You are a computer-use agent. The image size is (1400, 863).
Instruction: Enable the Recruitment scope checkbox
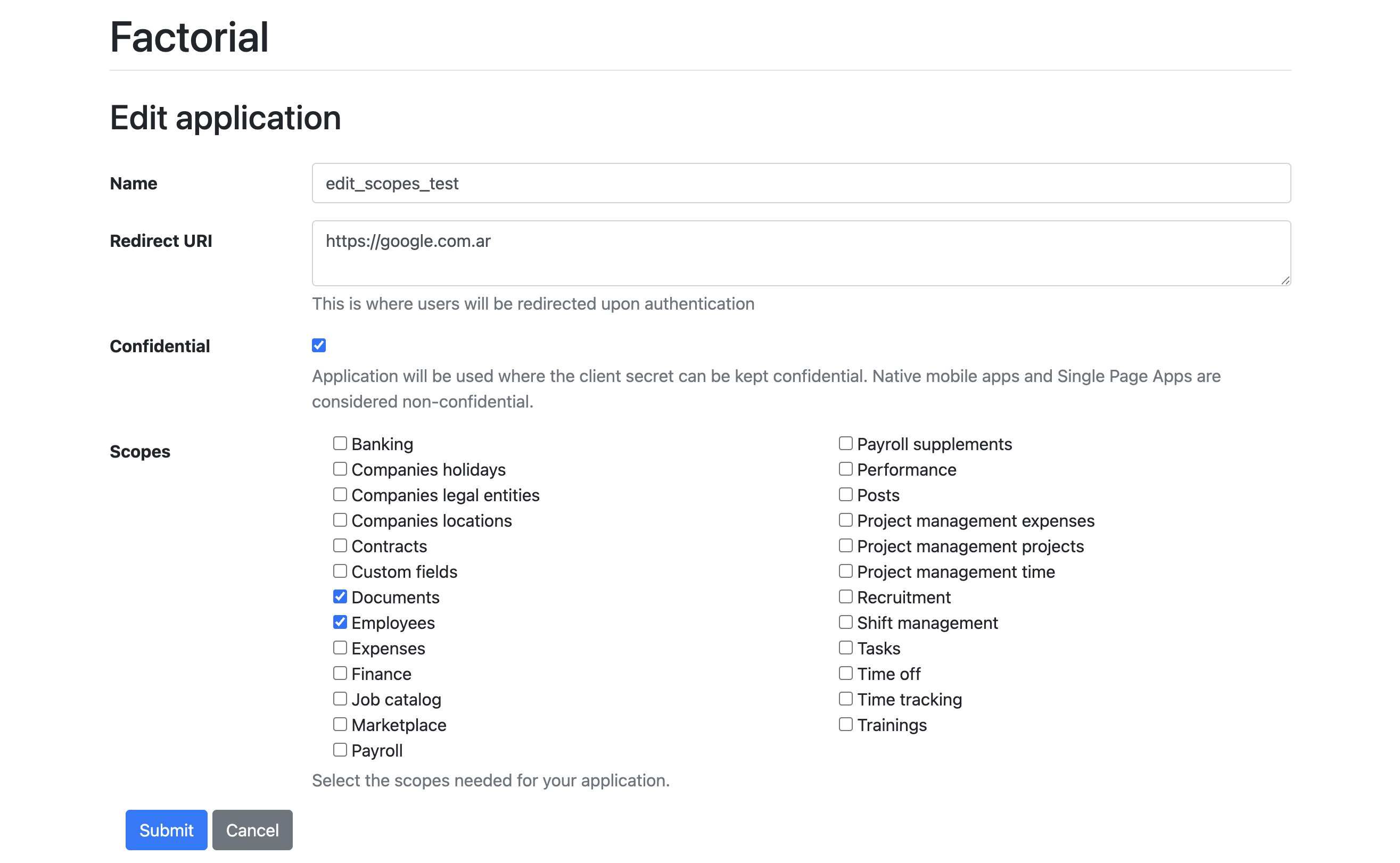tap(845, 596)
